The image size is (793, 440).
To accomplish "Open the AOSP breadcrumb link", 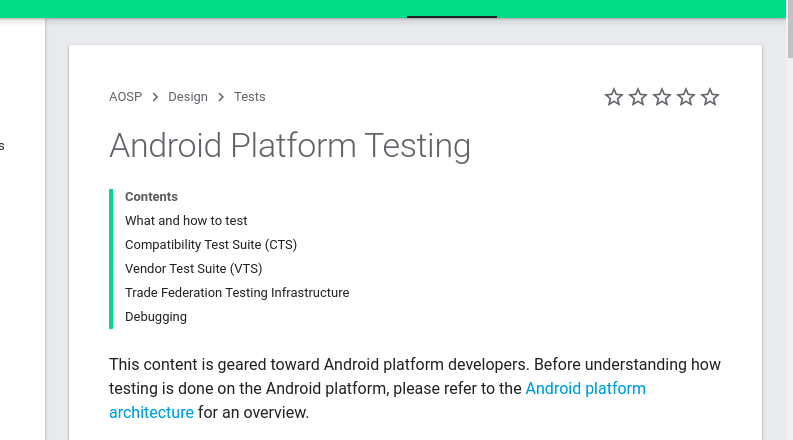I will [x=125, y=97].
